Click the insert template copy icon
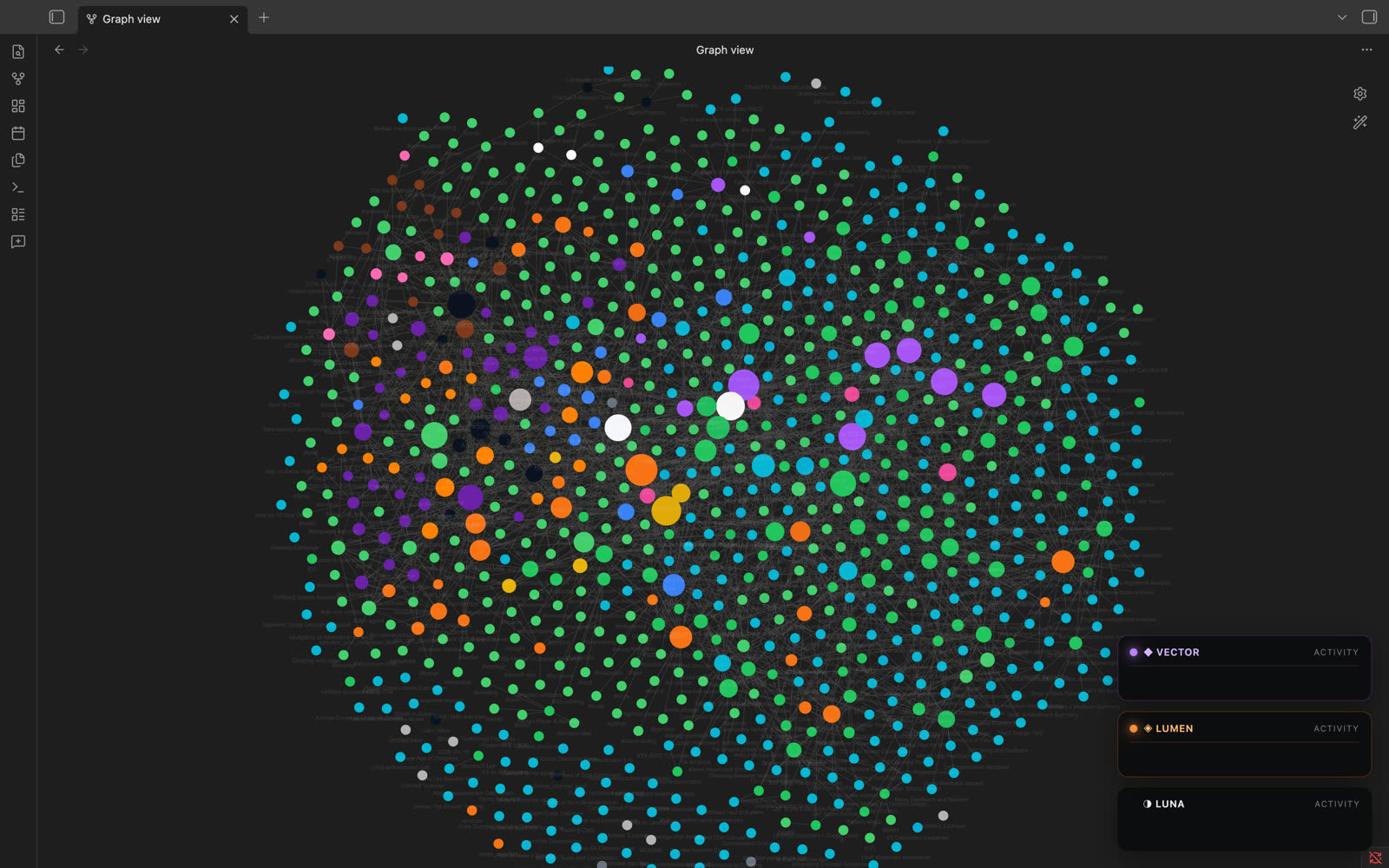This screenshot has height=868, width=1389. pyautogui.click(x=18, y=161)
